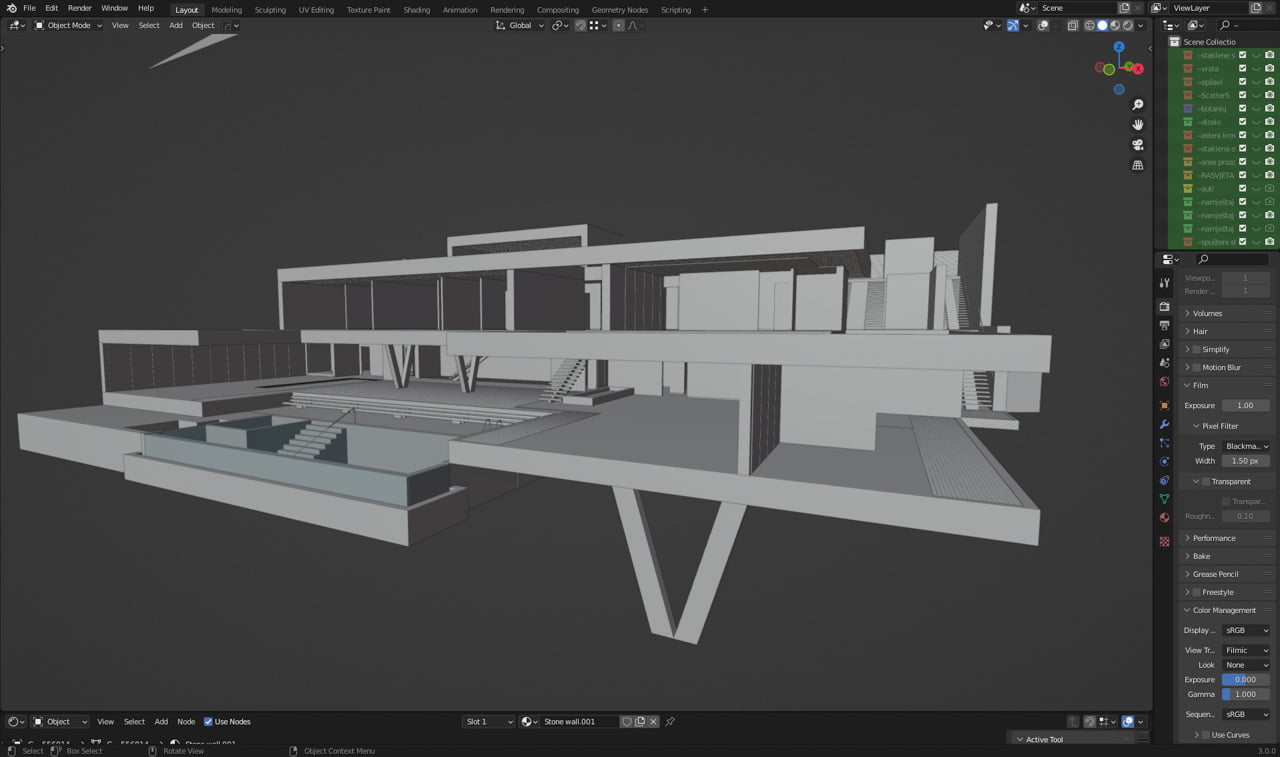
Task: Switch to the Shading workspace tab
Action: click(416, 10)
